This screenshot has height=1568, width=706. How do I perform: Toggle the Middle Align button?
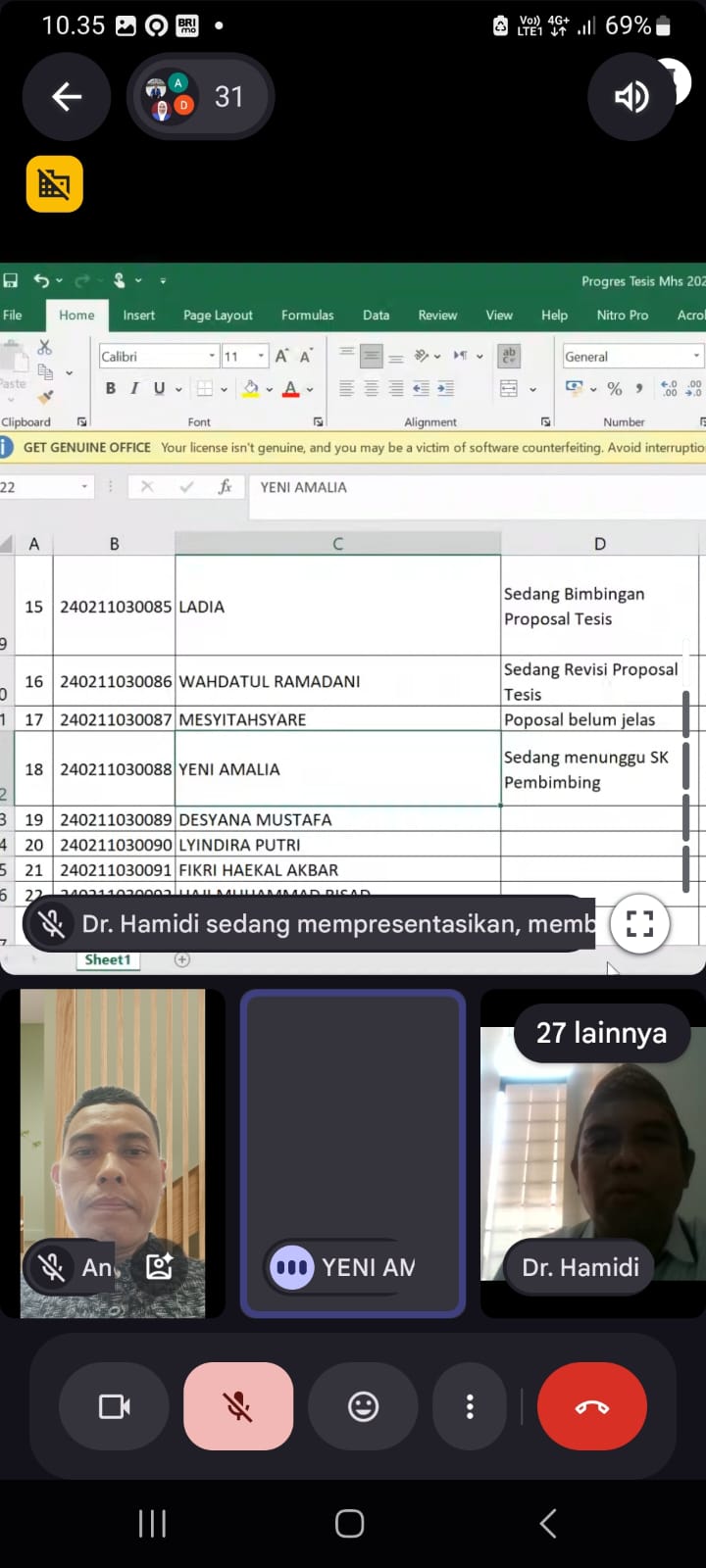[372, 357]
